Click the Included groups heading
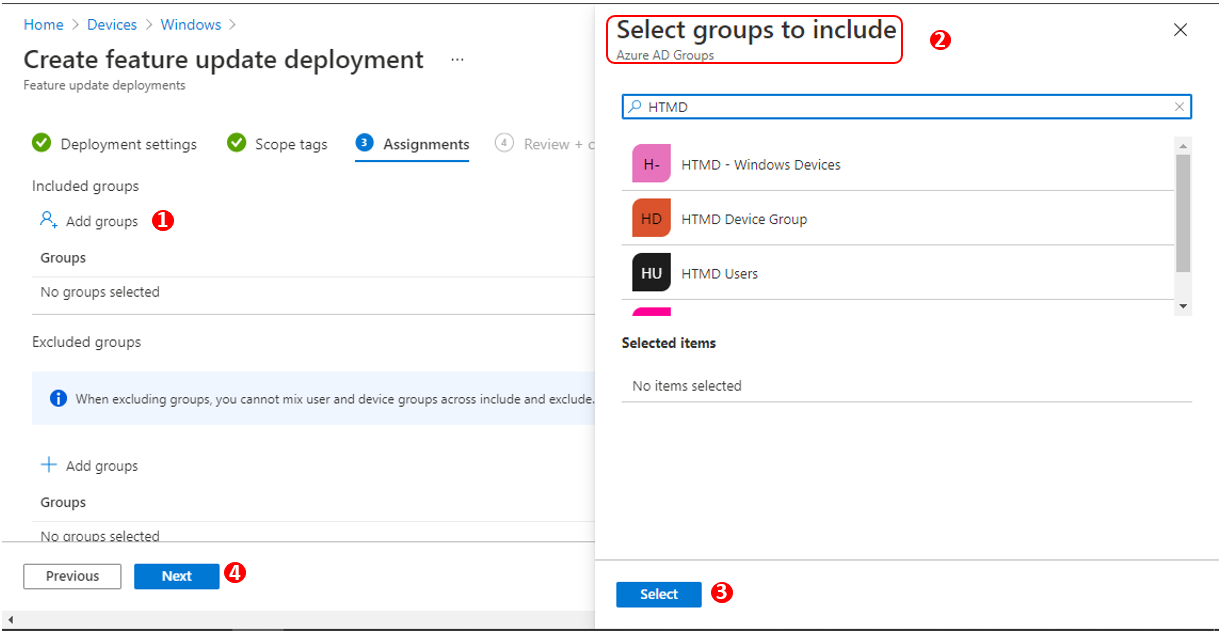Viewport: 1221px width, 633px height. pos(85,186)
